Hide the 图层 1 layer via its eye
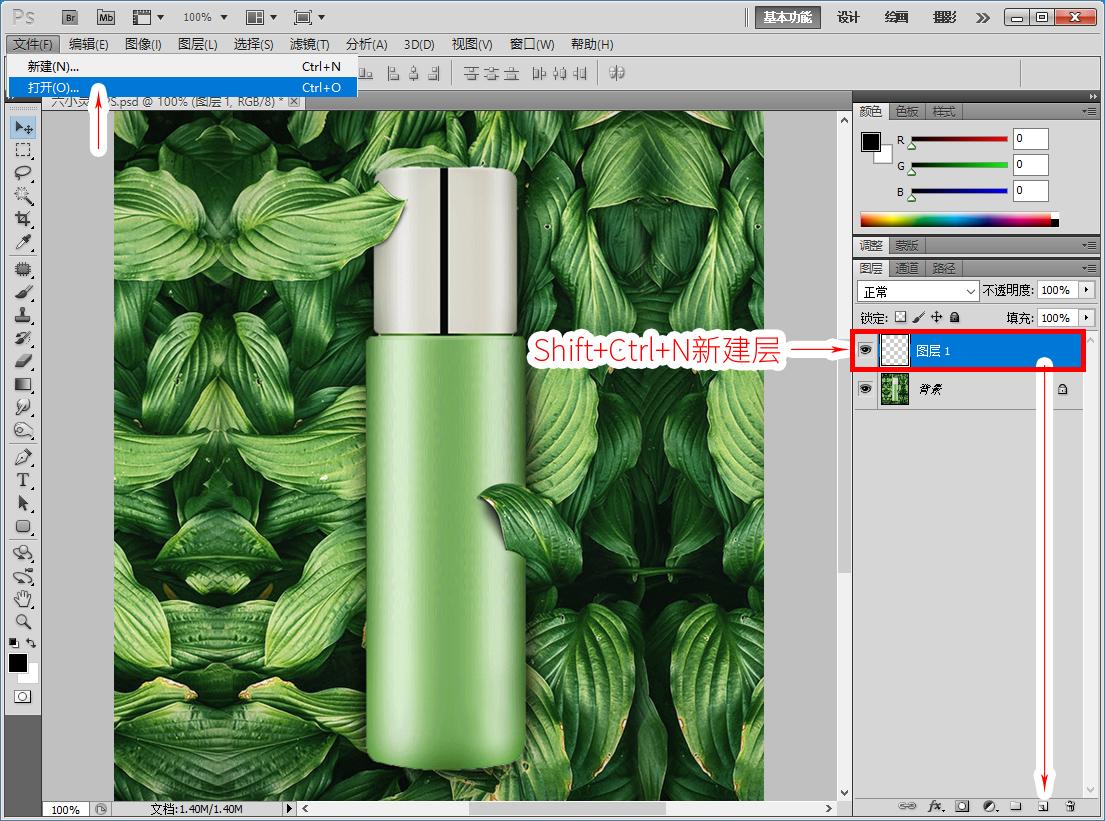This screenshot has height=821, width=1105. pos(865,351)
